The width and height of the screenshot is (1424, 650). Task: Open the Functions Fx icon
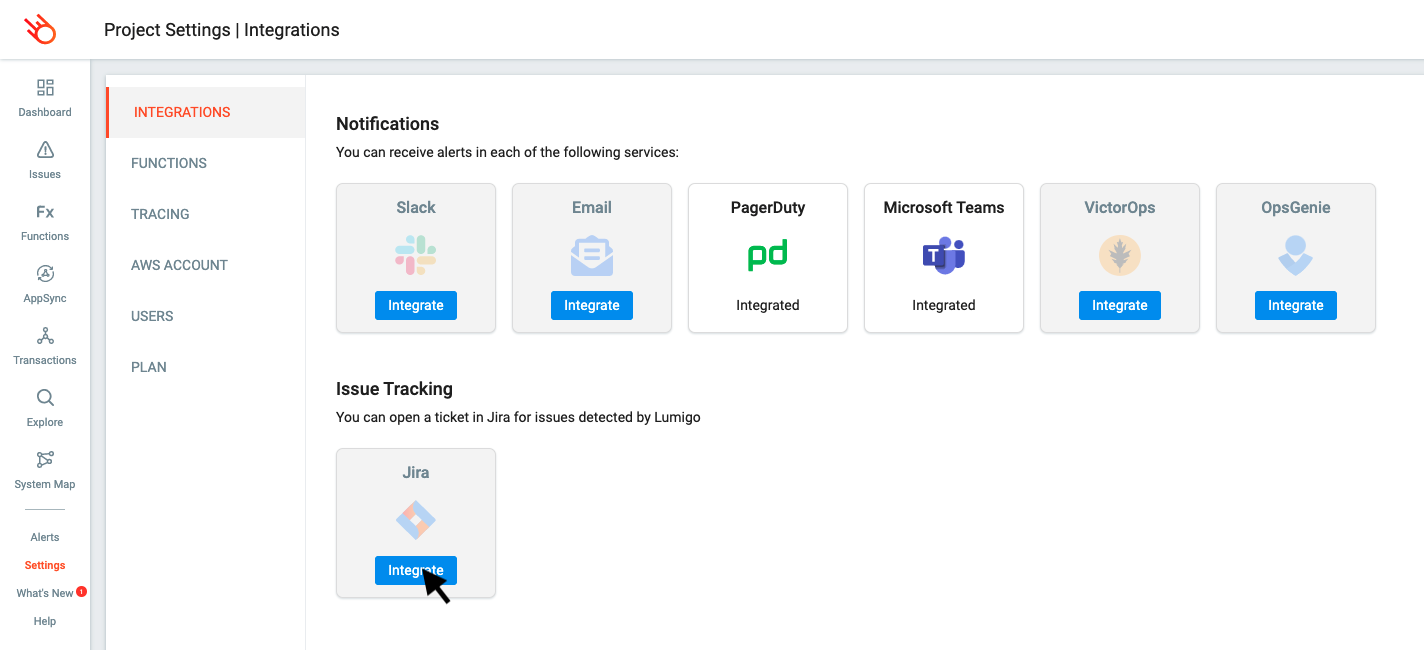(45, 212)
